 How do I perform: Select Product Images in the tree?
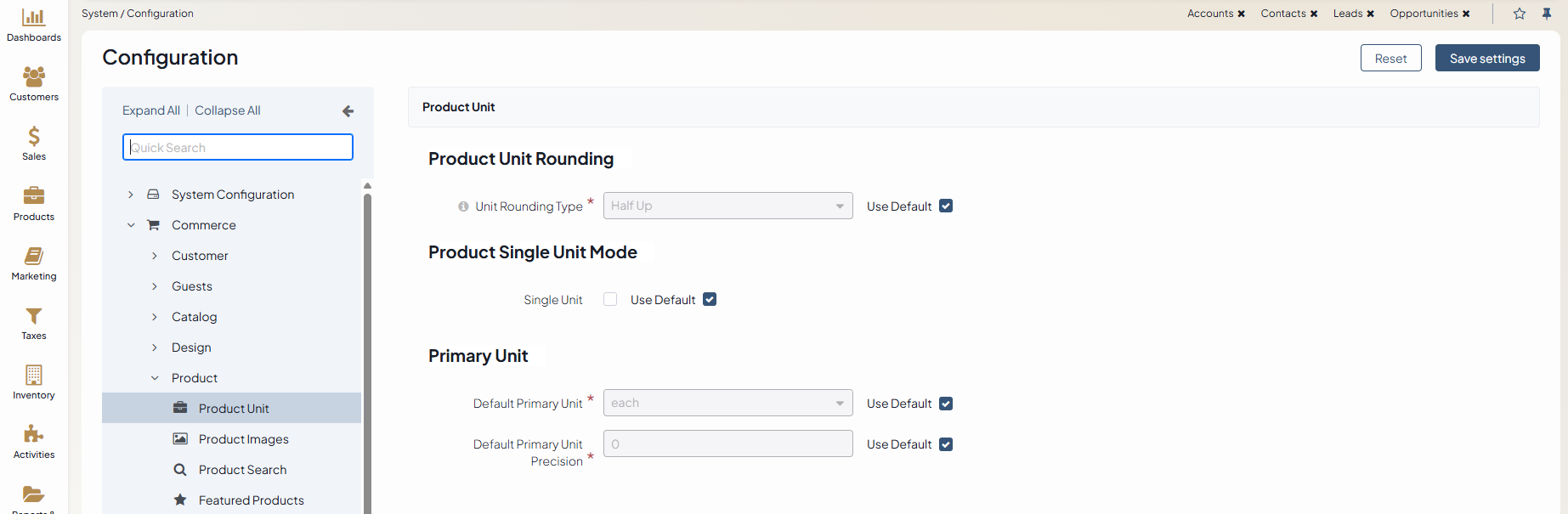(243, 439)
